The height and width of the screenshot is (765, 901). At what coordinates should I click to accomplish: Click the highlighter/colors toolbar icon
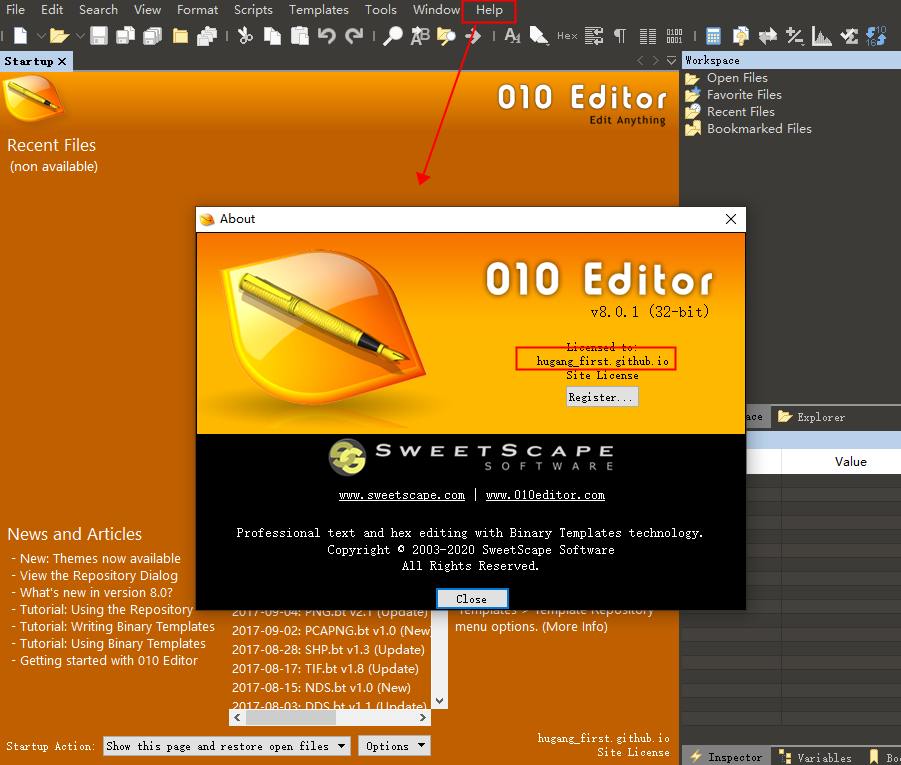539,36
